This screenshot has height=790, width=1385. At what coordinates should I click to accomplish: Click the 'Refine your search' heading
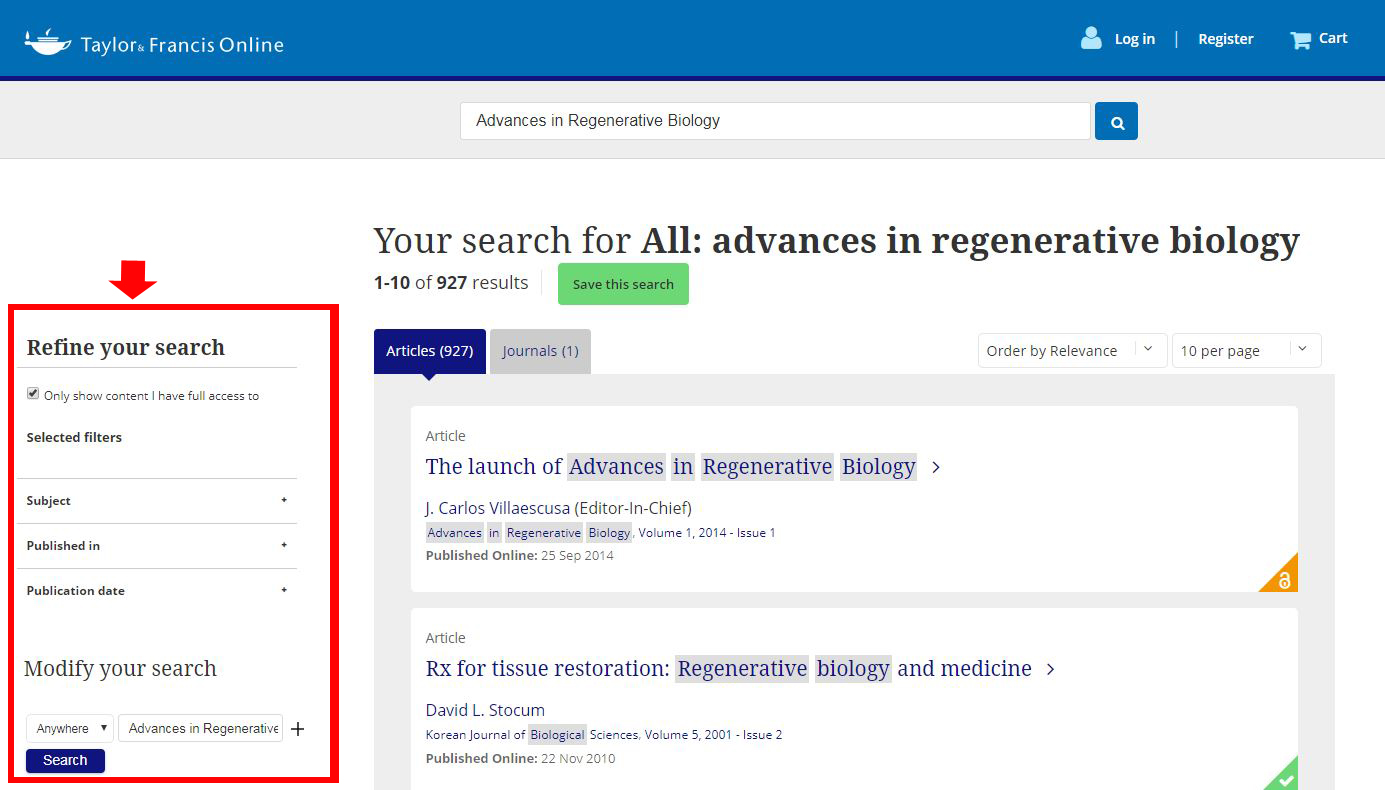pos(126,348)
